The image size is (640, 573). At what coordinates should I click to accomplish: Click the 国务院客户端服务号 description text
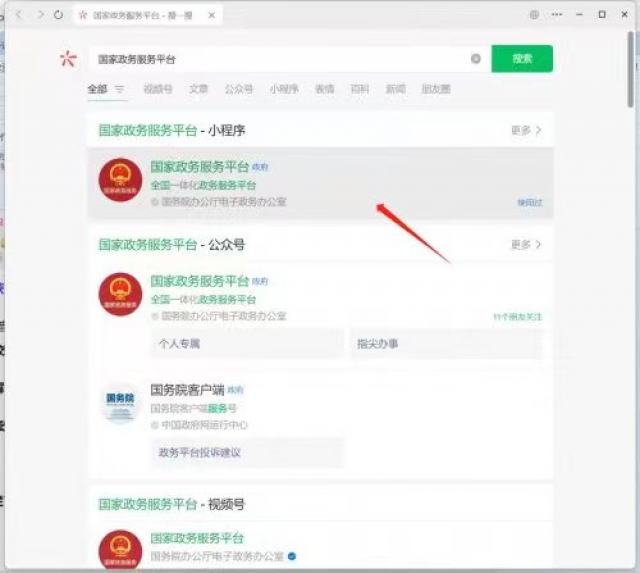click(193, 408)
